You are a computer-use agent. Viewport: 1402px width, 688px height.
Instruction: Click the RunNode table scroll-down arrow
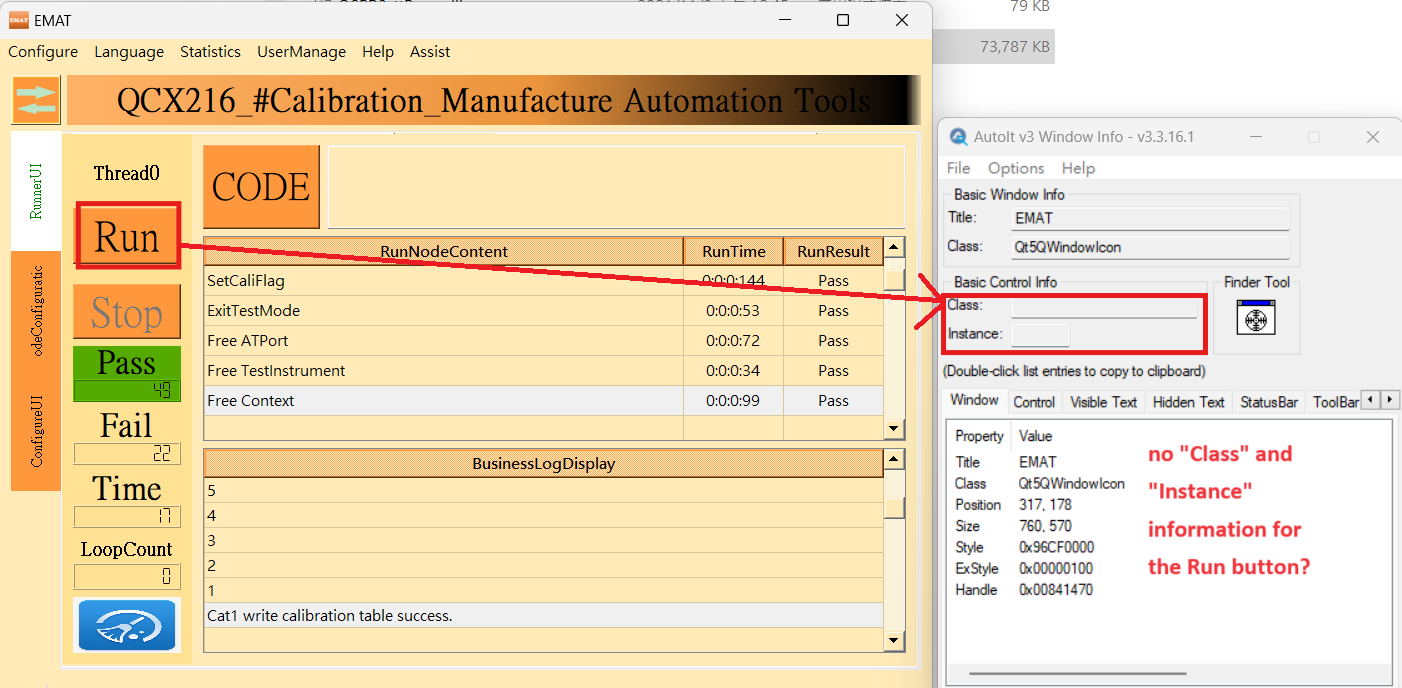point(894,429)
